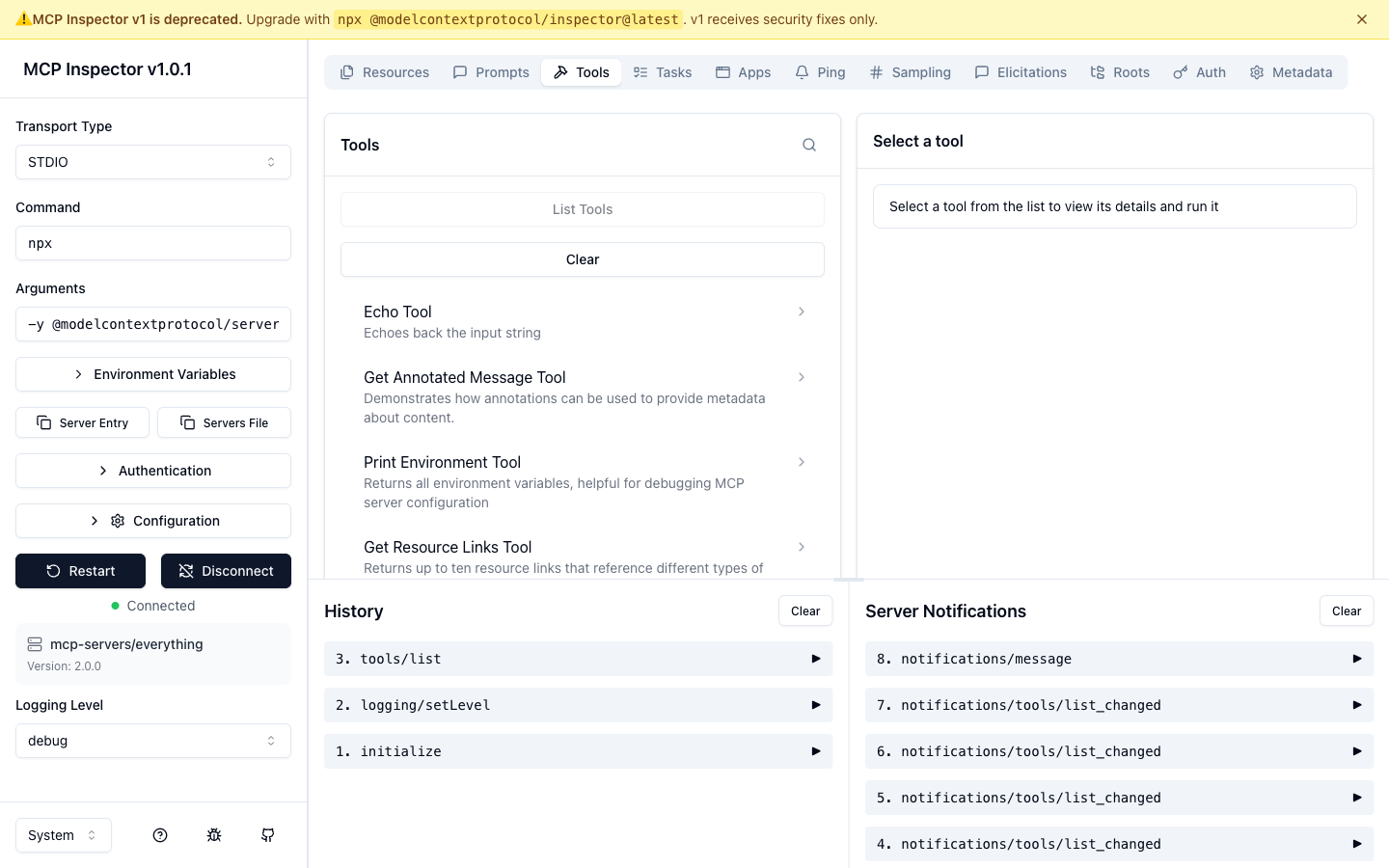
Task: Clear the History panel
Action: coord(805,610)
